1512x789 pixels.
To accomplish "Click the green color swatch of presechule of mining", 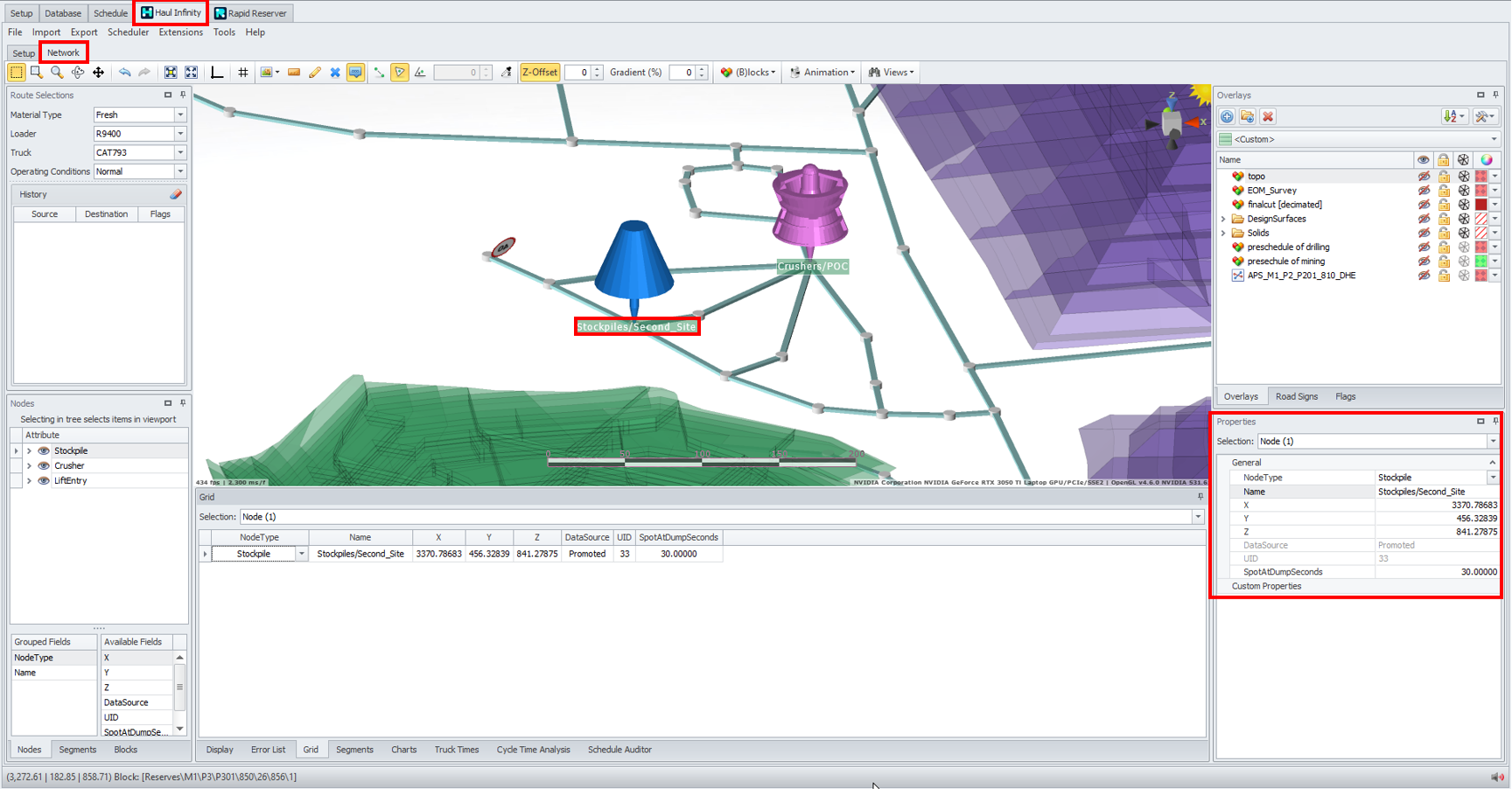I will click(1480, 262).
